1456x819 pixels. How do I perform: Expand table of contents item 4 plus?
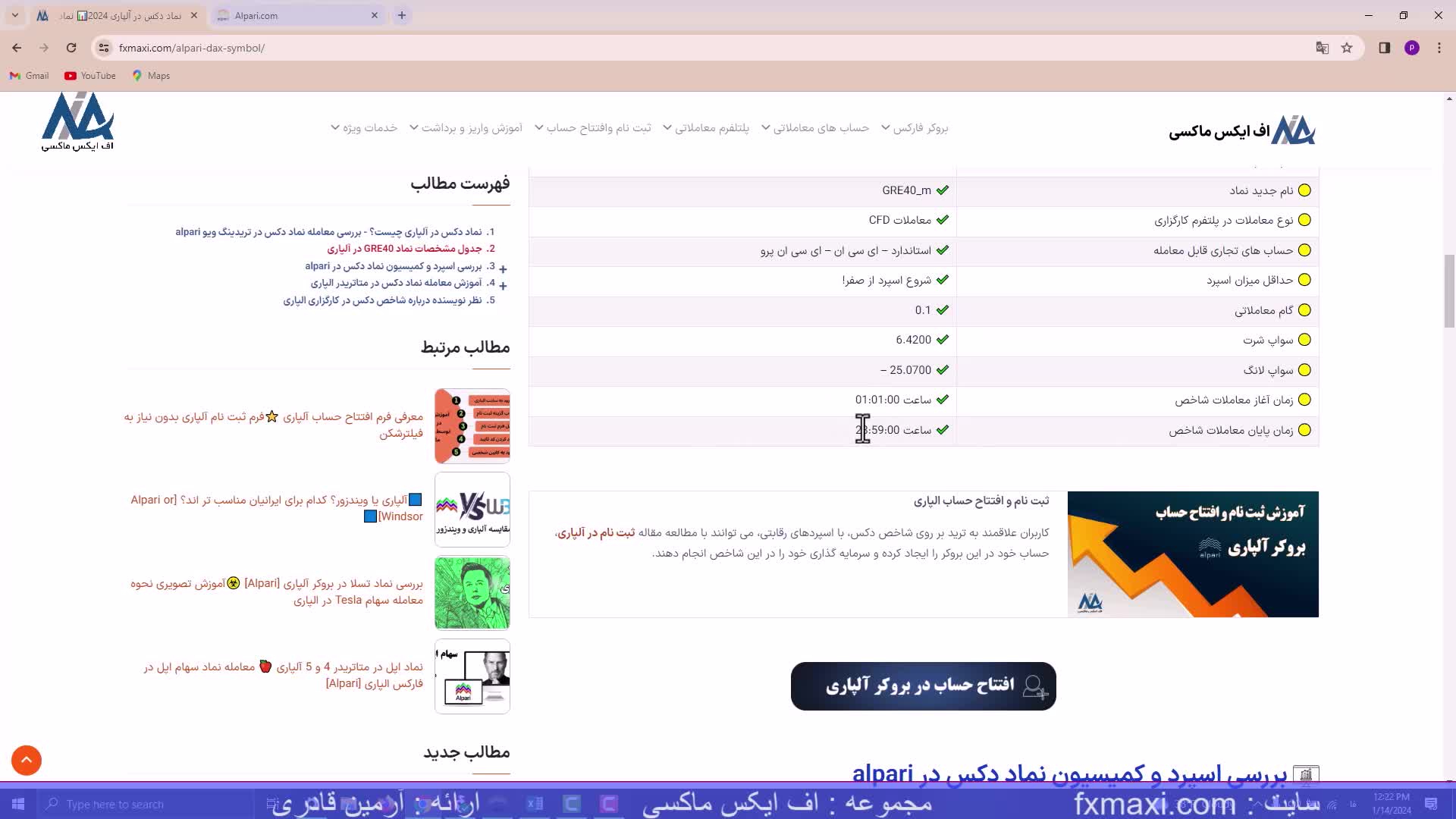pos(503,286)
